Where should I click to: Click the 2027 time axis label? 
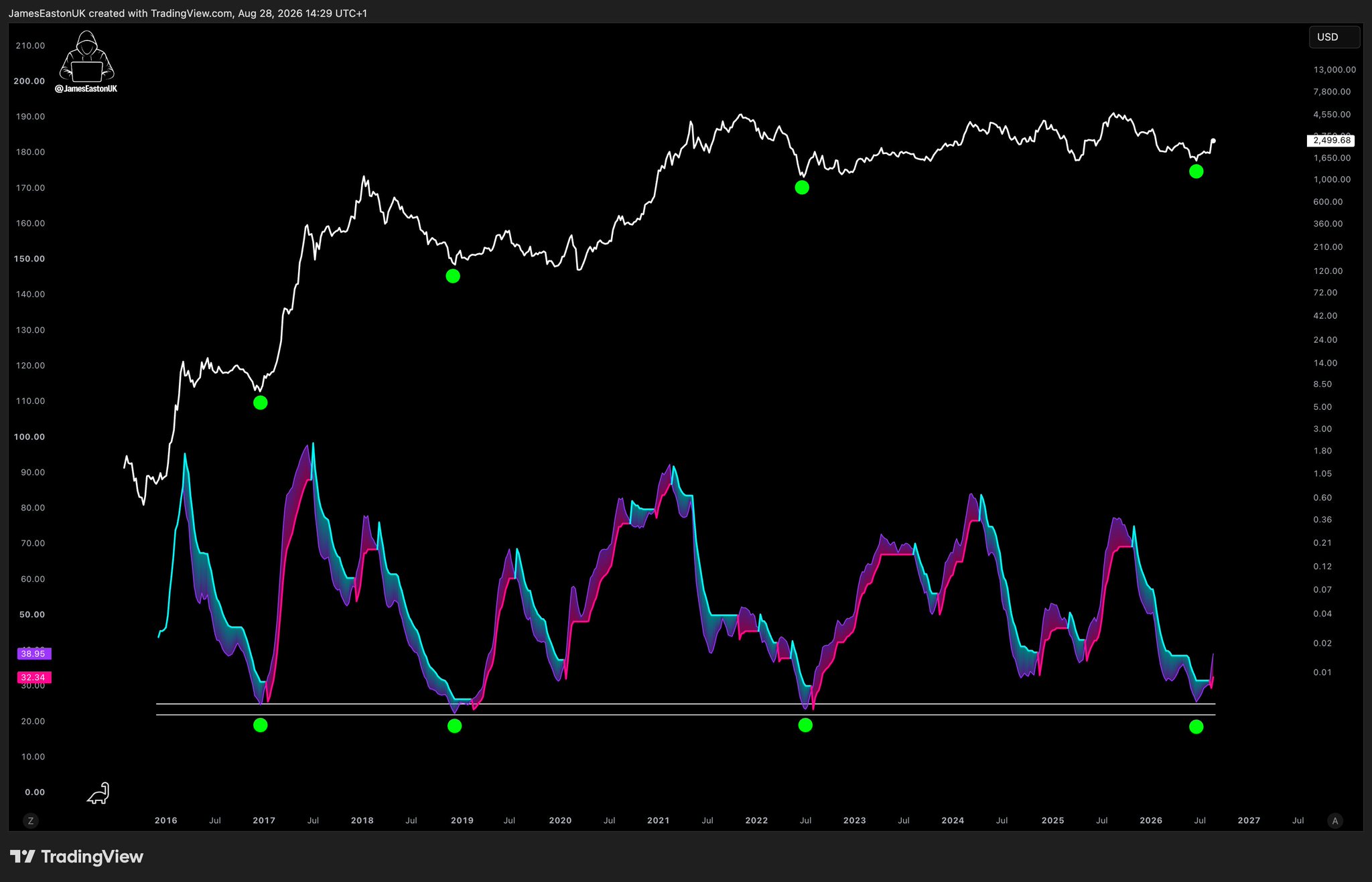(1249, 820)
